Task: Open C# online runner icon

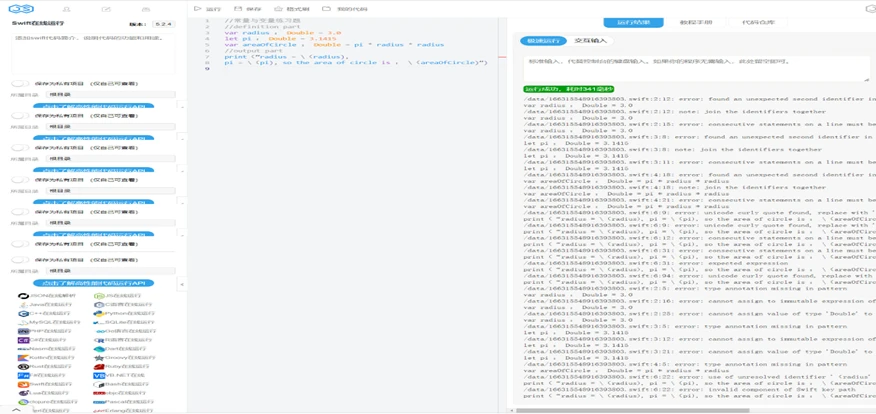Action: point(23,340)
